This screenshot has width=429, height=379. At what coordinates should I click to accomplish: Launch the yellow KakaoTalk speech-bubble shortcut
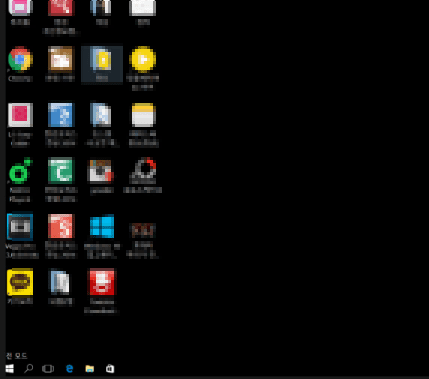coord(20,282)
